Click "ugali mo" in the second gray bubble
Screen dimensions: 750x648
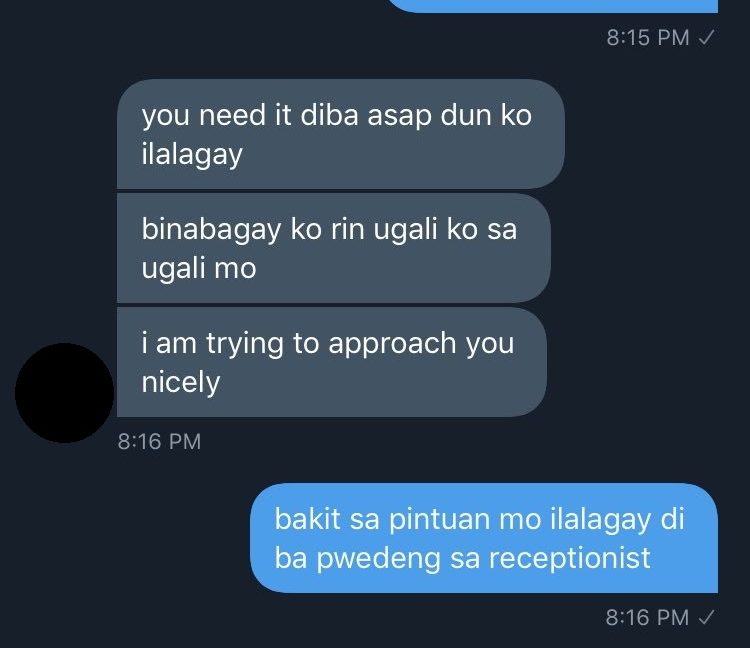tap(199, 268)
